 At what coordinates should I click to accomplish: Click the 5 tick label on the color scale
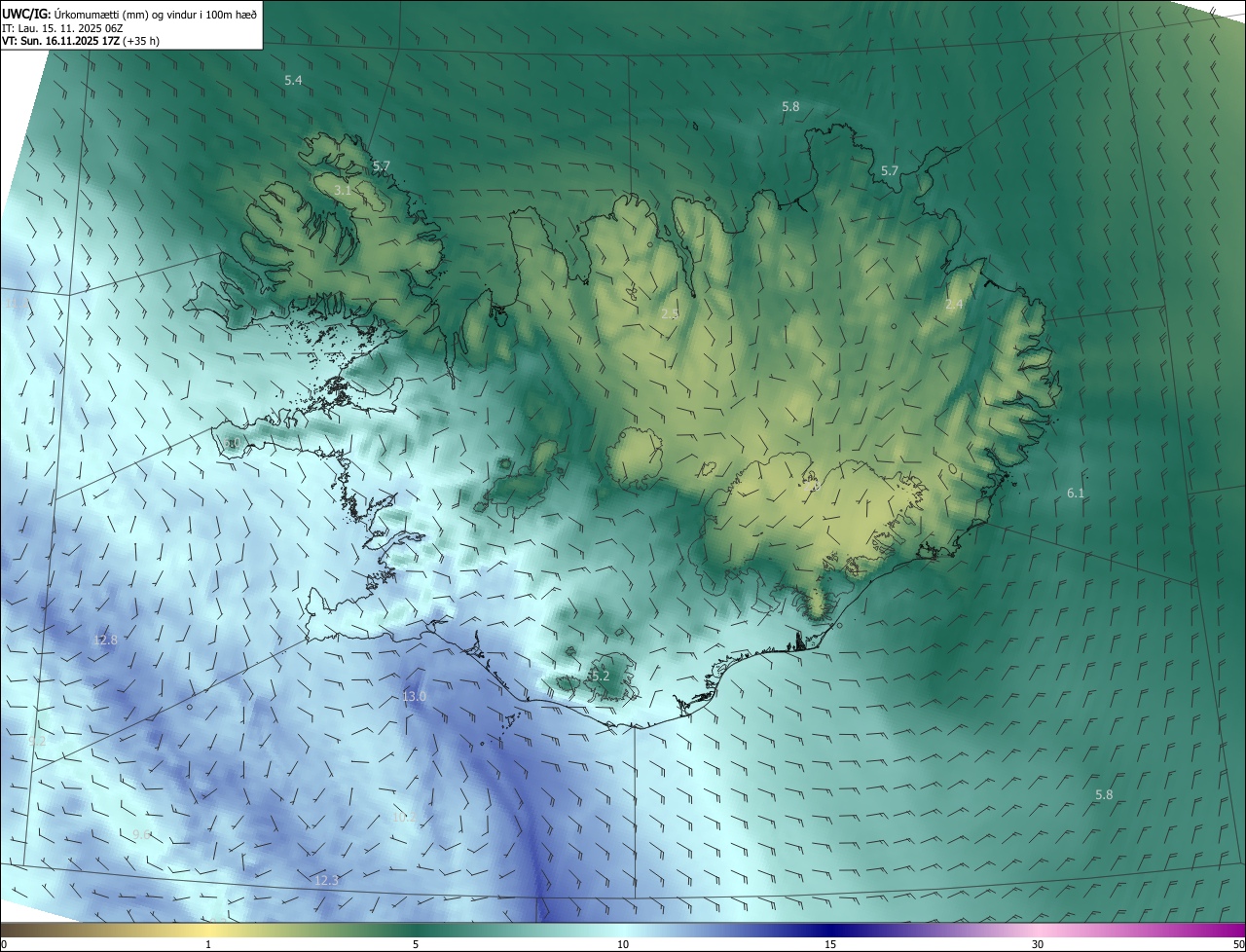point(416,944)
